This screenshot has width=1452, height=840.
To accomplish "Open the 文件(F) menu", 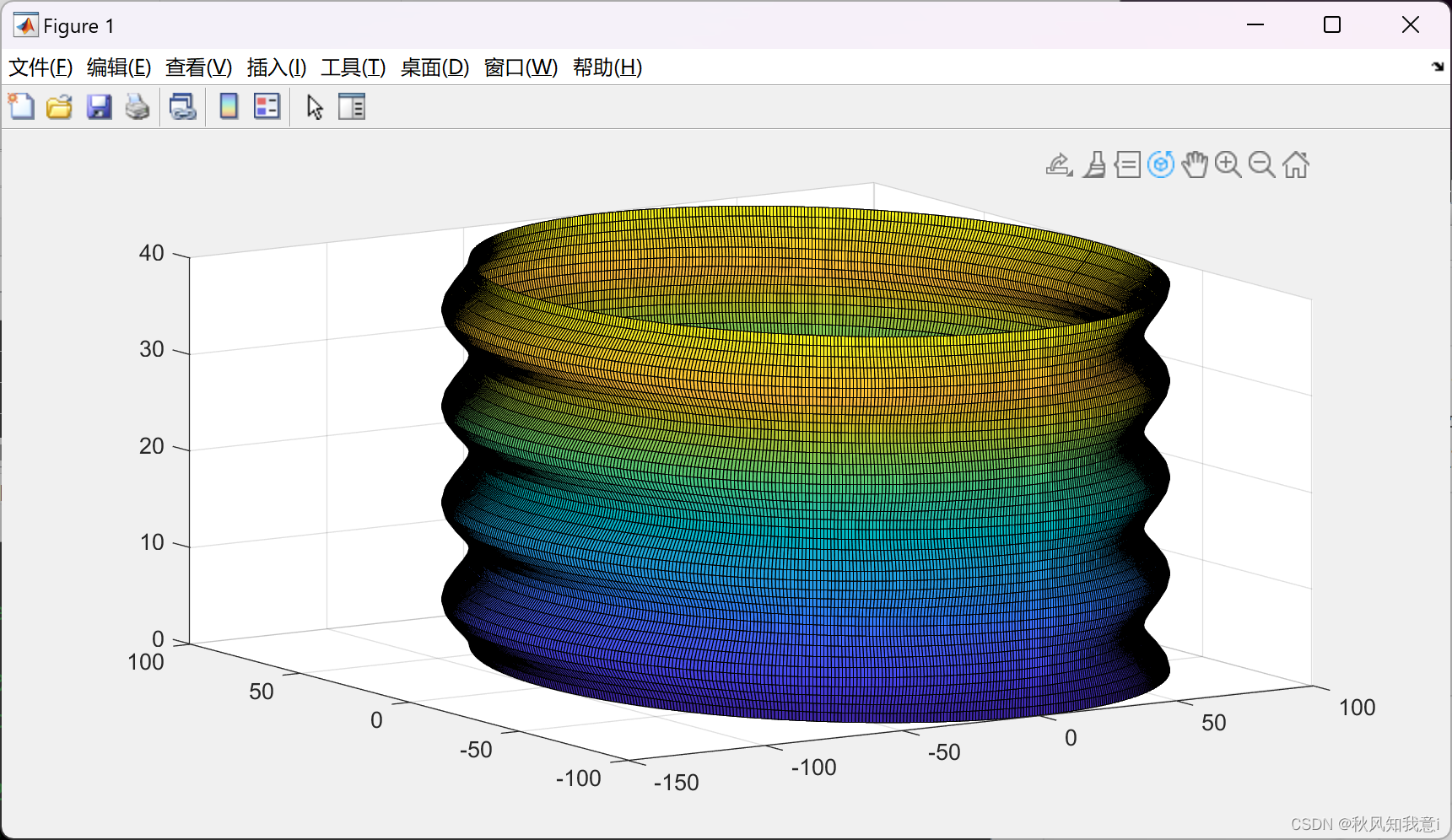I will click(x=40, y=67).
